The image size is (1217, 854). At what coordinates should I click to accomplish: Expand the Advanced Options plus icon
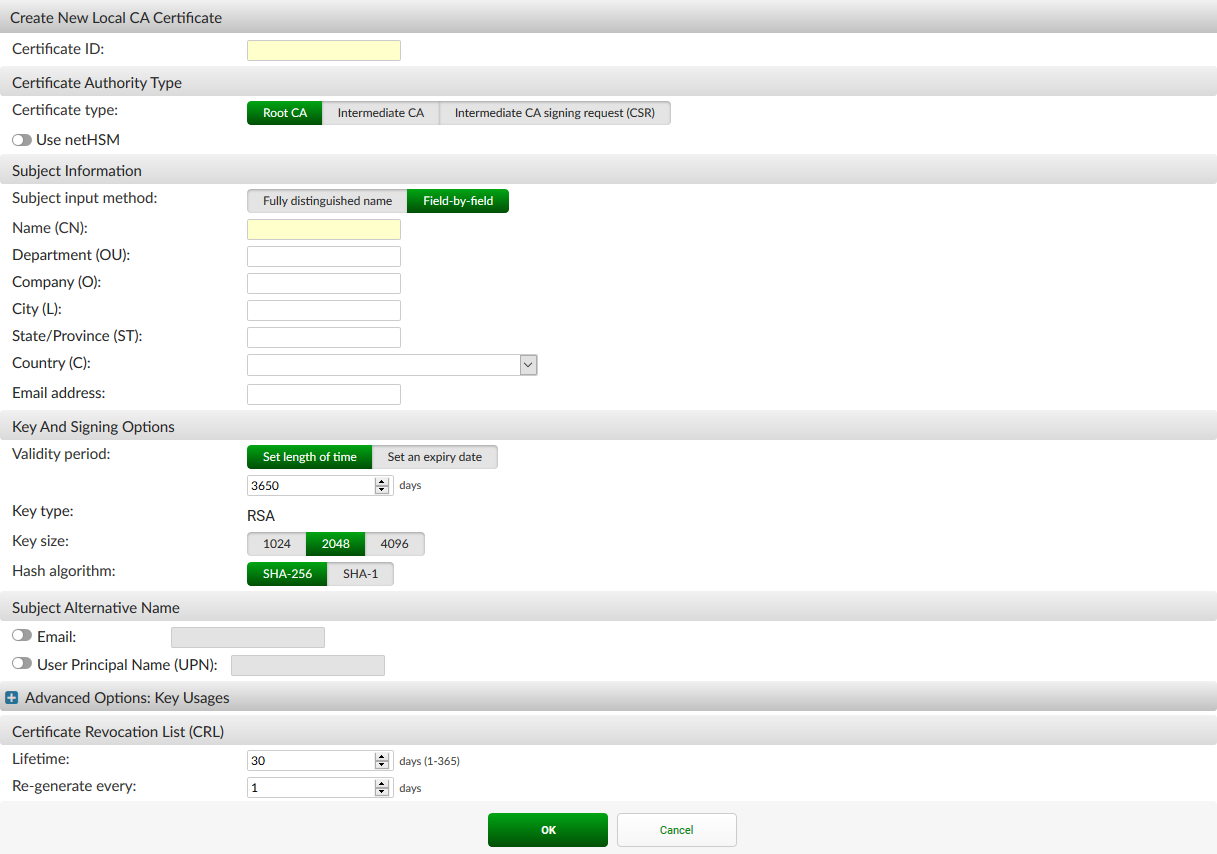pyautogui.click(x=12, y=698)
